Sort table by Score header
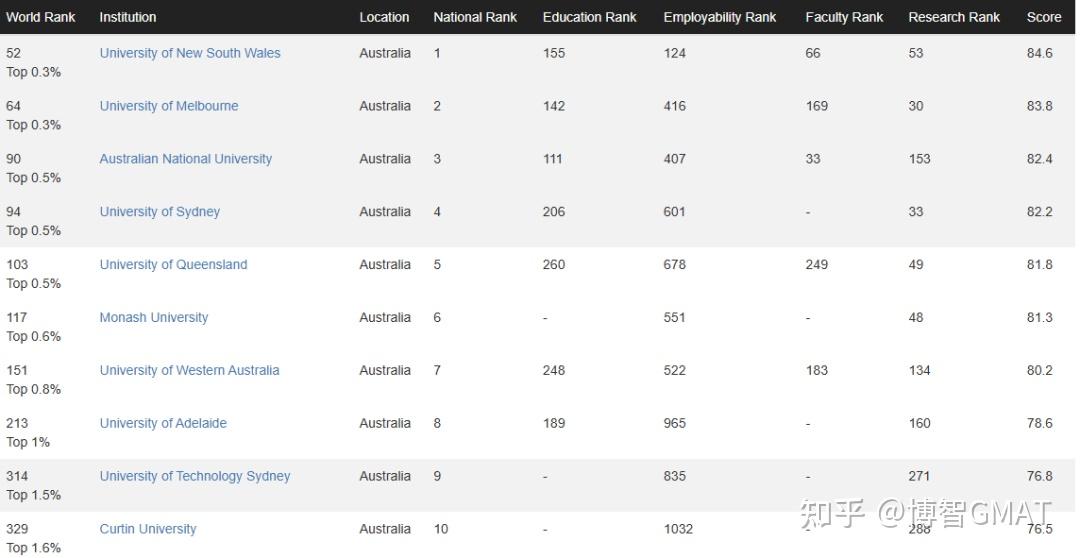This screenshot has height=558, width=1080. click(1044, 17)
